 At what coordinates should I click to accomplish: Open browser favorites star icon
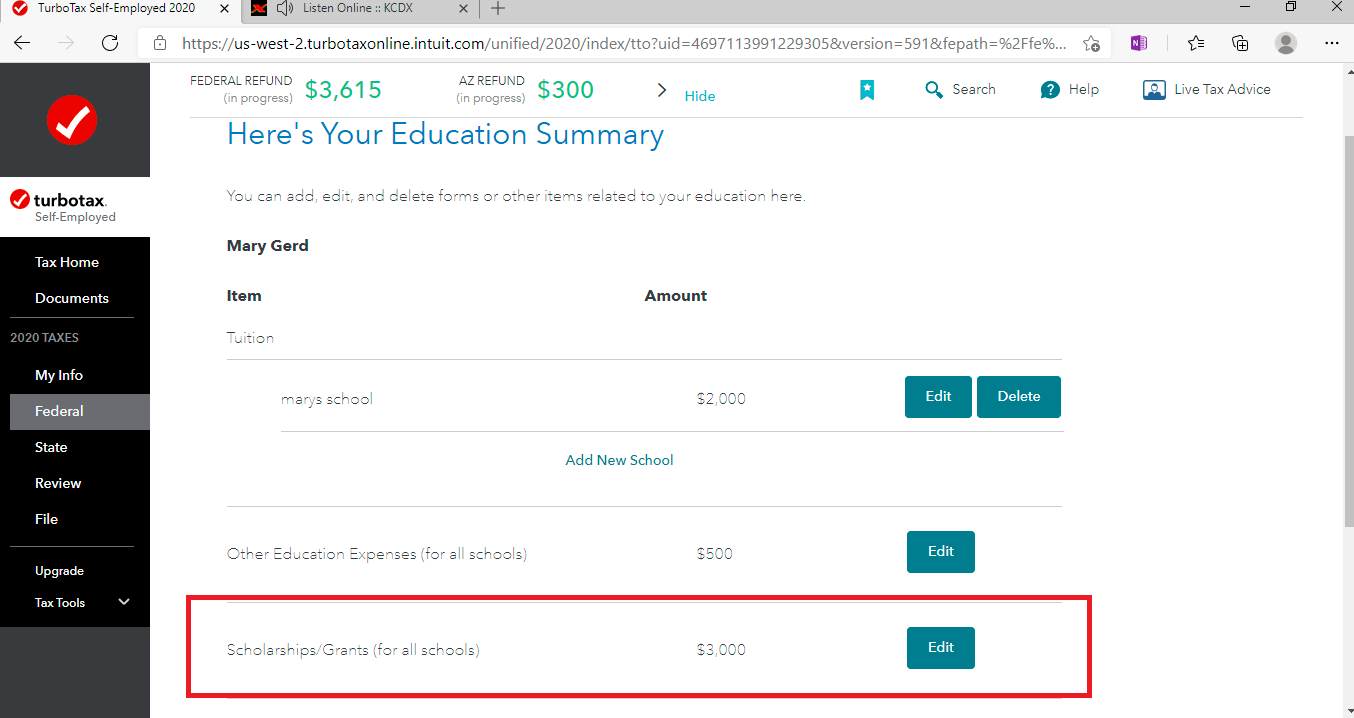(x=1196, y=43)
